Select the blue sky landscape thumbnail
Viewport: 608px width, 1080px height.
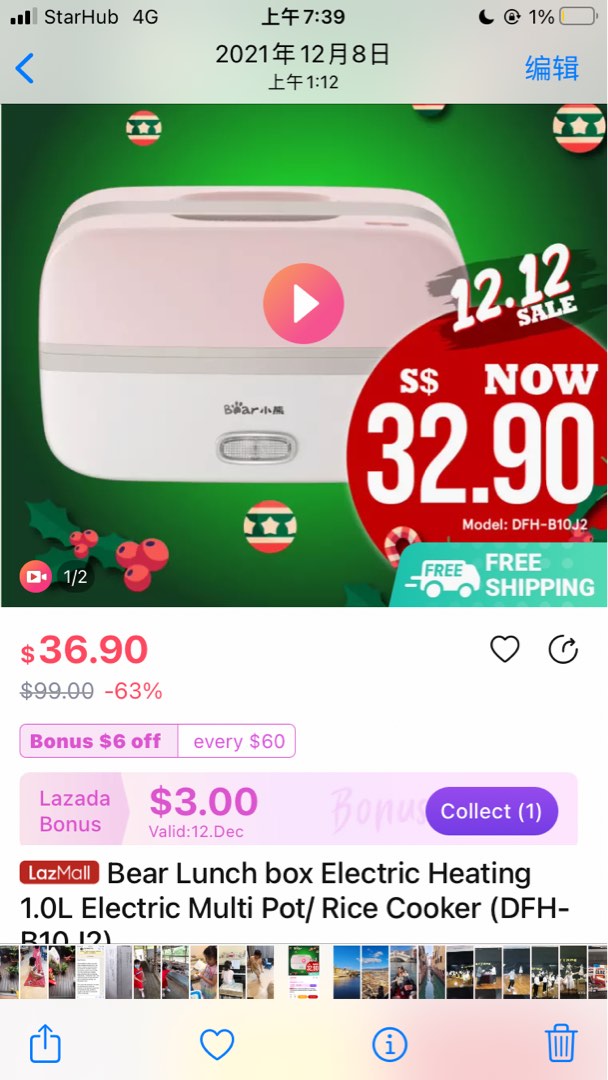pyautogui.click(x=375, y=972)
